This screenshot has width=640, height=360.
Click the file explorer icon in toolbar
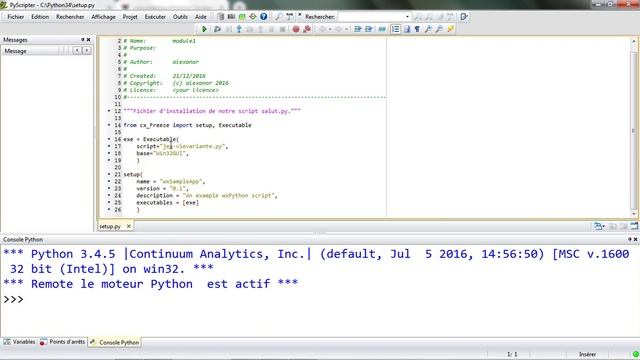pos(220,17)
